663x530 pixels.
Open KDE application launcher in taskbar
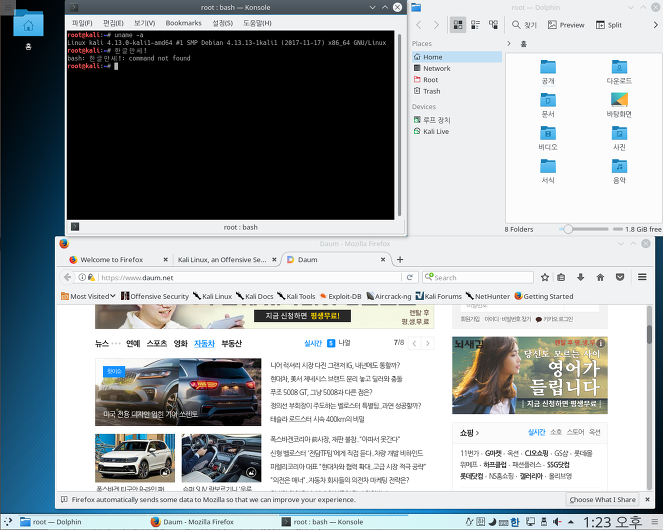point(8,522)
